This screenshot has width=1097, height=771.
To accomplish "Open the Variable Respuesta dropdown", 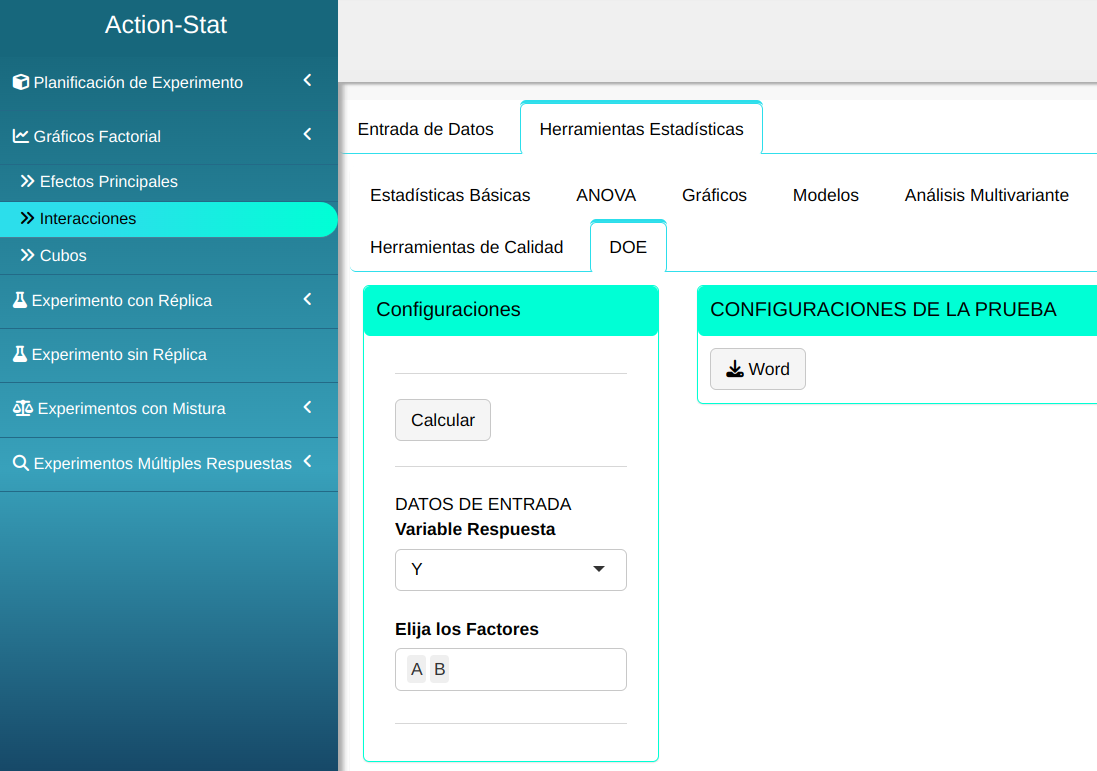I will 510,570.
